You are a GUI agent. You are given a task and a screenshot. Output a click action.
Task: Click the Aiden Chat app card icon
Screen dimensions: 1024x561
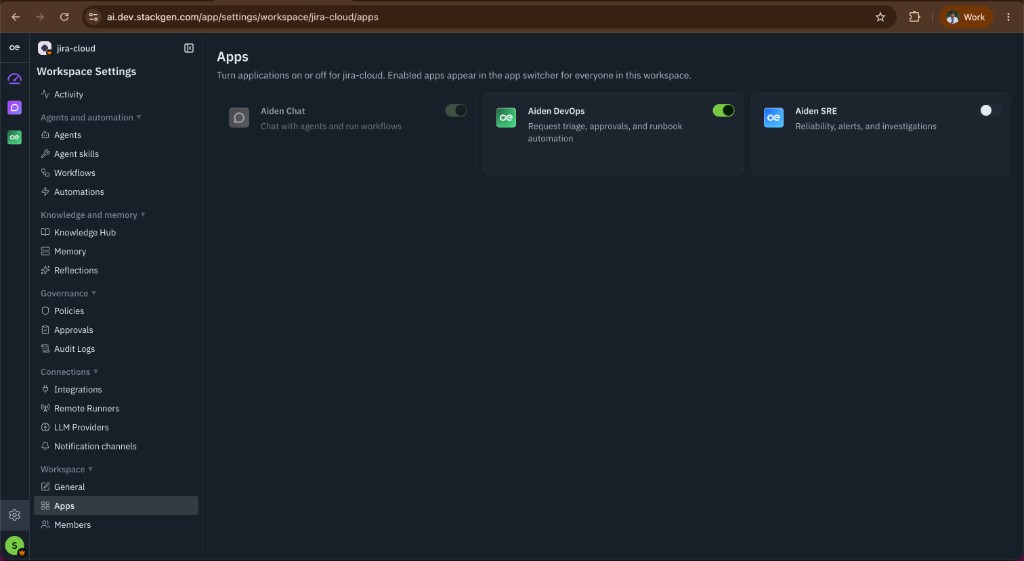point(239,118)
